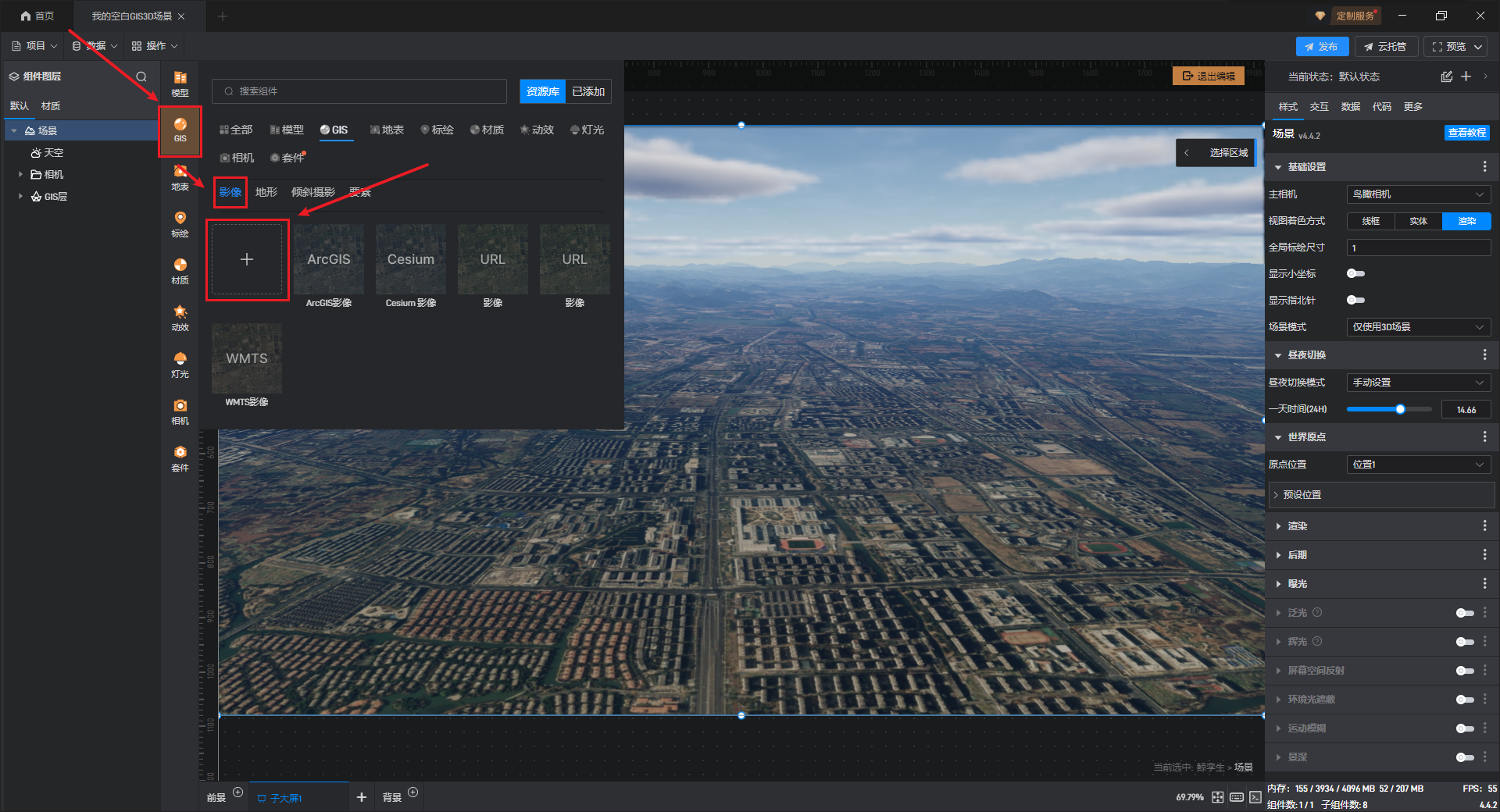Open the 场景模式 dropdown
1500x812 pixels.
click(1418, 327)
